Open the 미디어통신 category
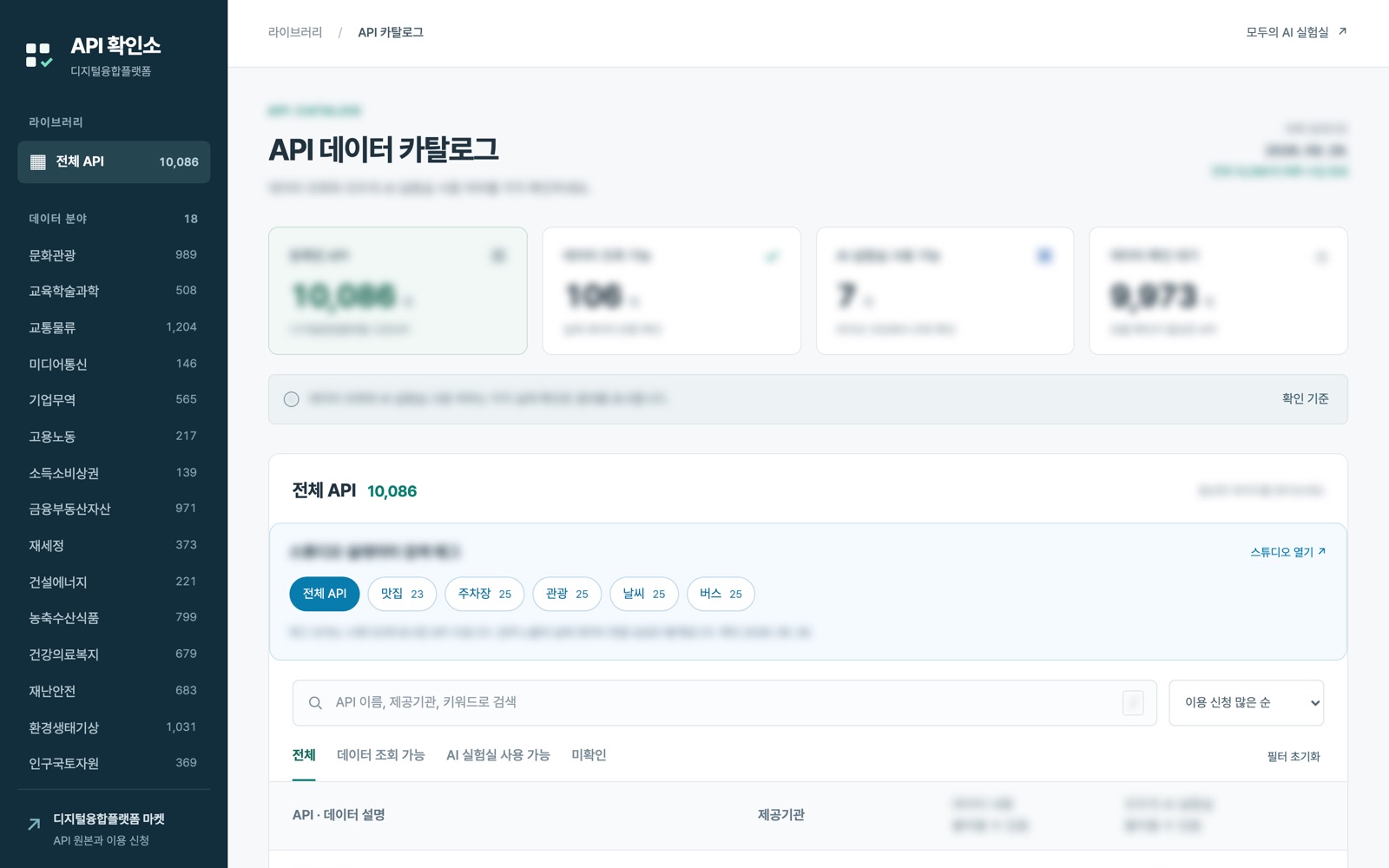The image size is (1389, 868). (114, 364)
